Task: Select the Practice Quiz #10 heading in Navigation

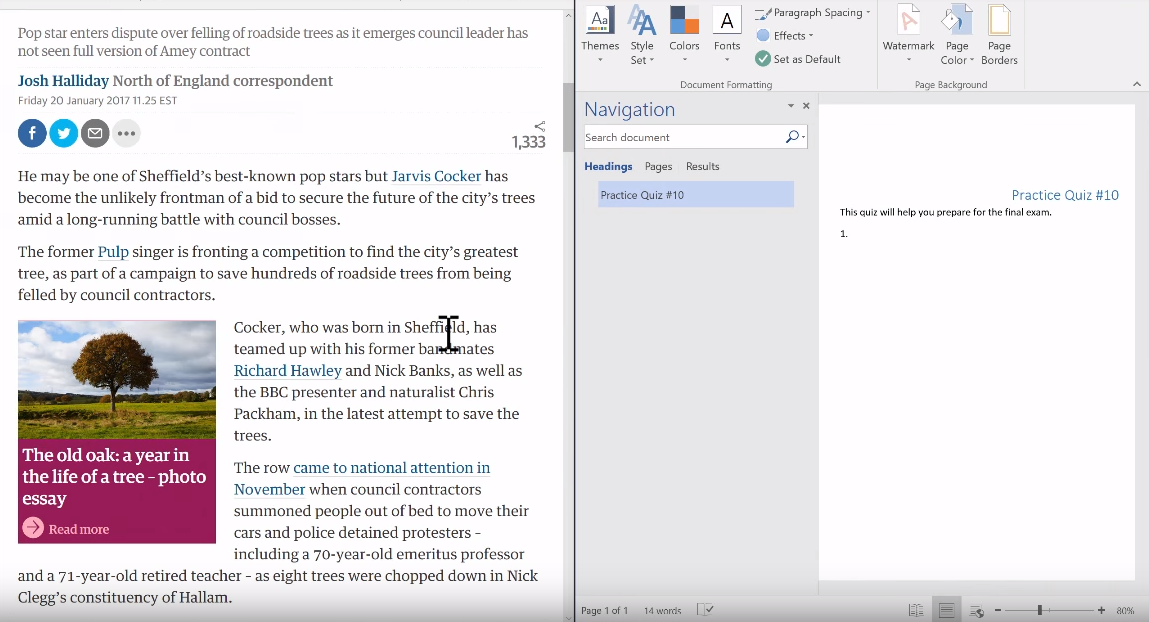Action: (x=696, y=195)
